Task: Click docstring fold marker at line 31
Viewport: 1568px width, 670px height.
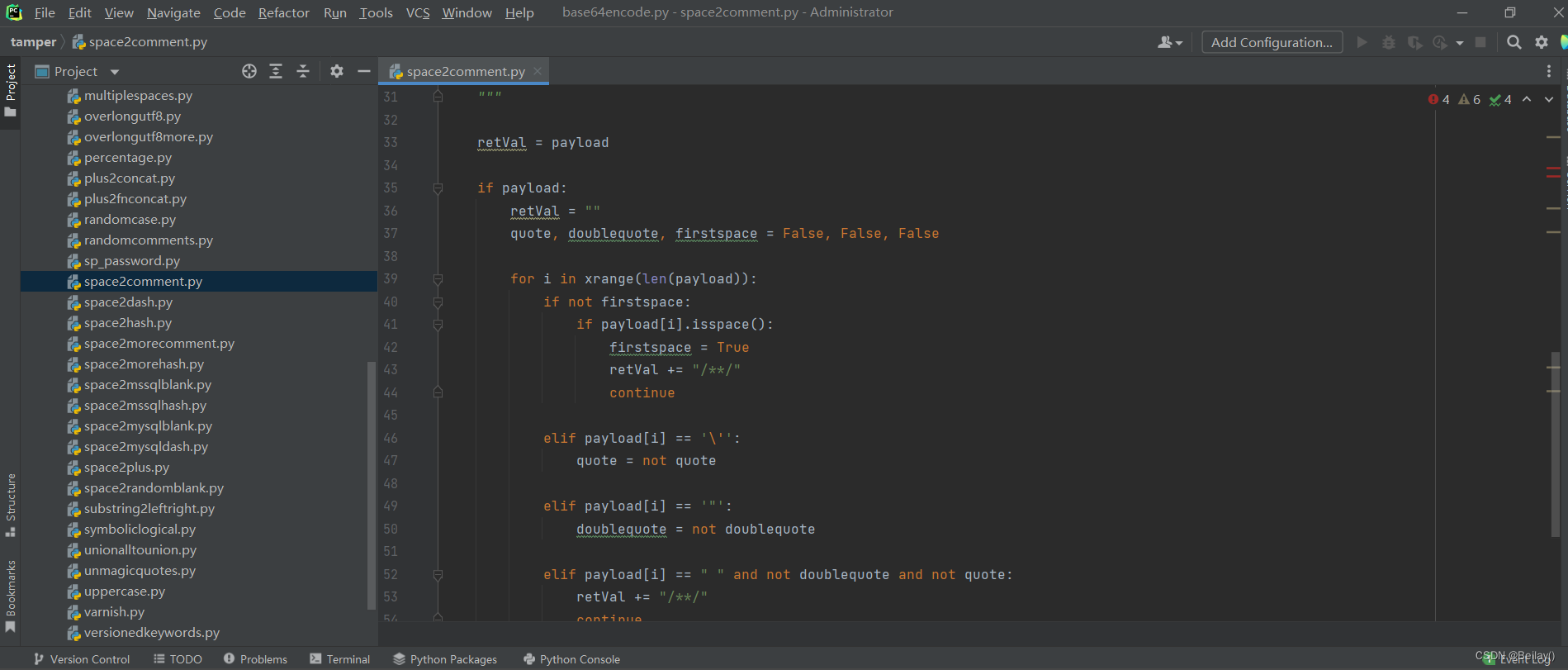Action: tap(438, 97)
